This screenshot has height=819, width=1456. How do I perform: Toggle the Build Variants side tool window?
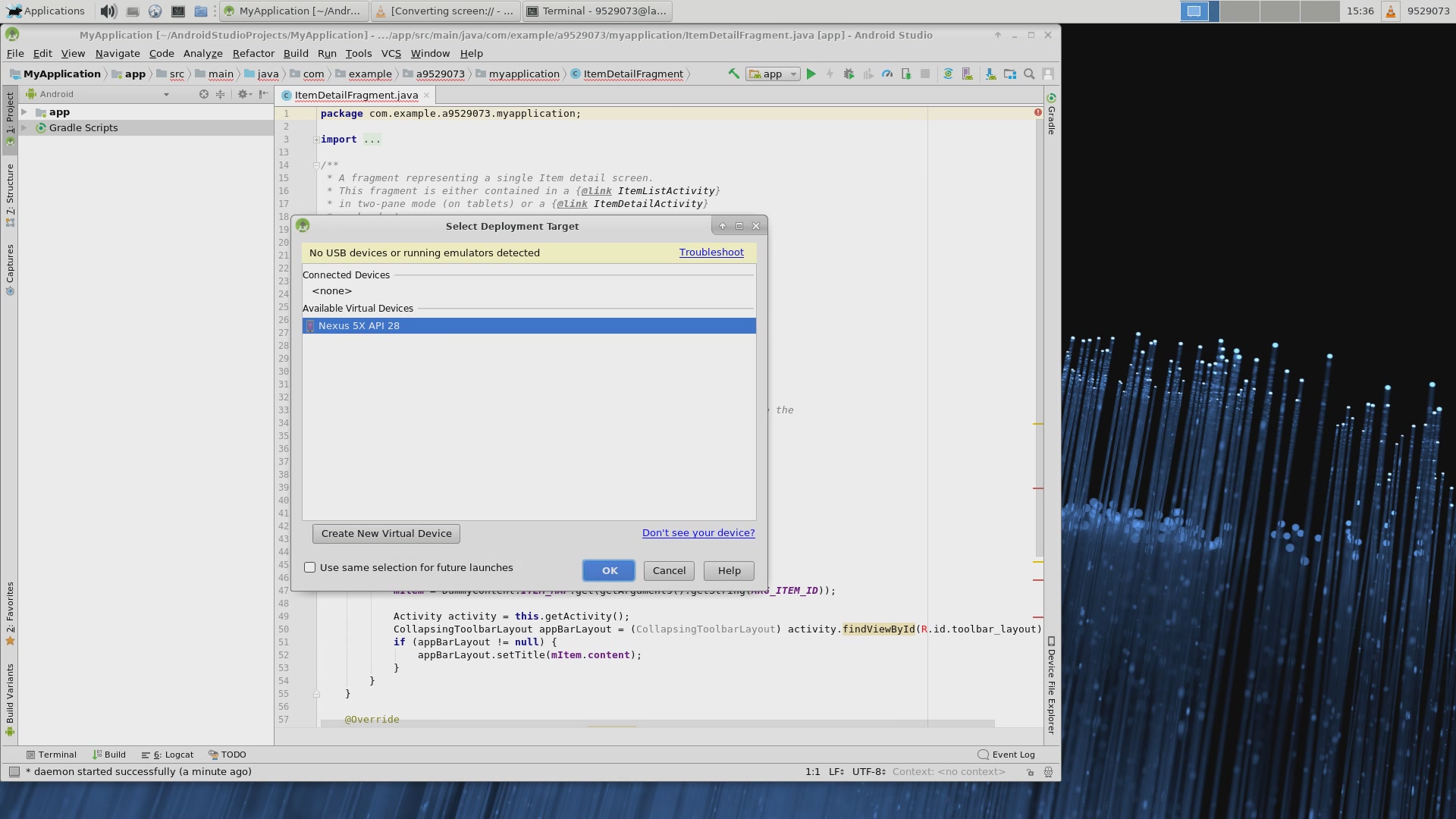point(10,699)
